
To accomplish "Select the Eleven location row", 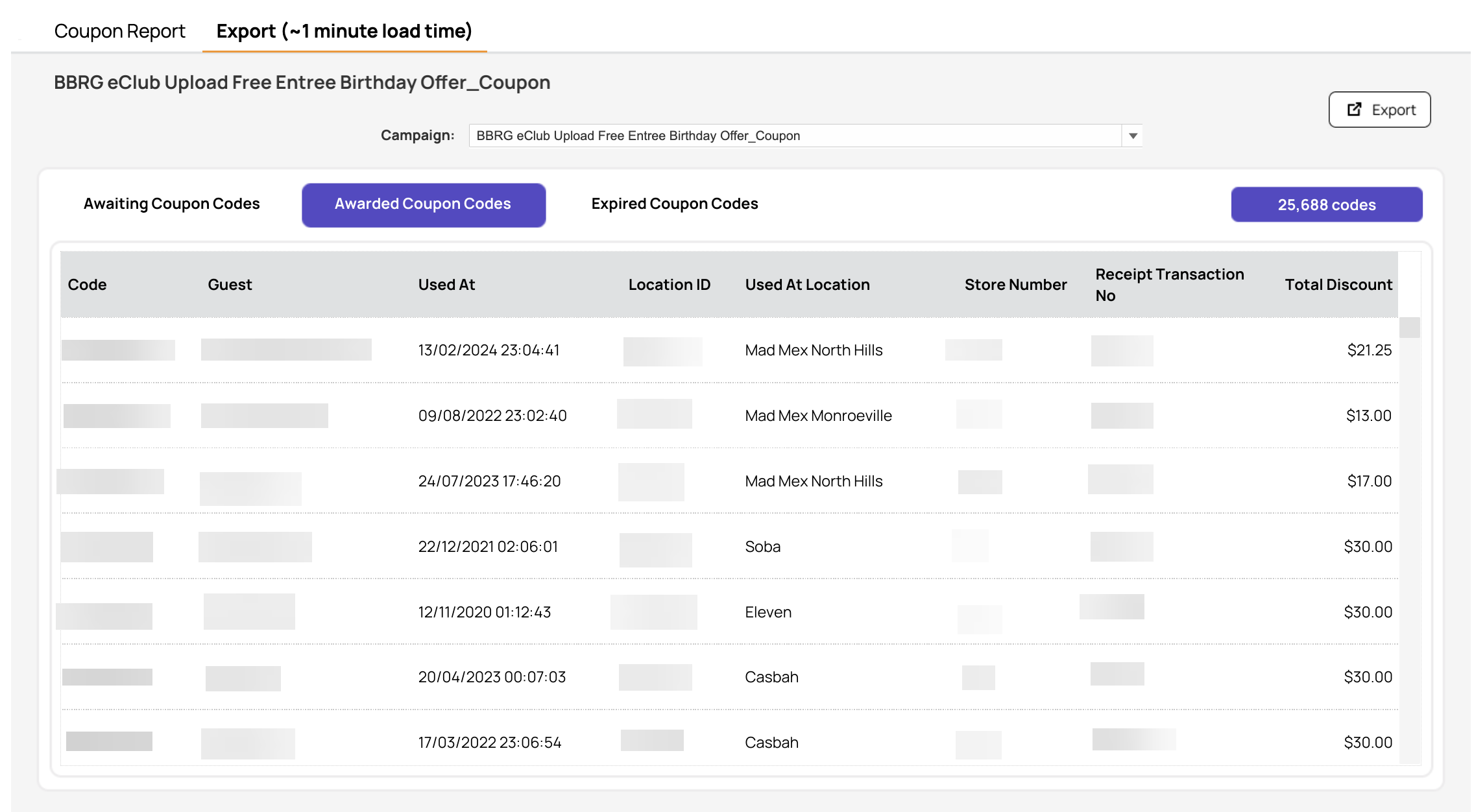I will (730, 612).
